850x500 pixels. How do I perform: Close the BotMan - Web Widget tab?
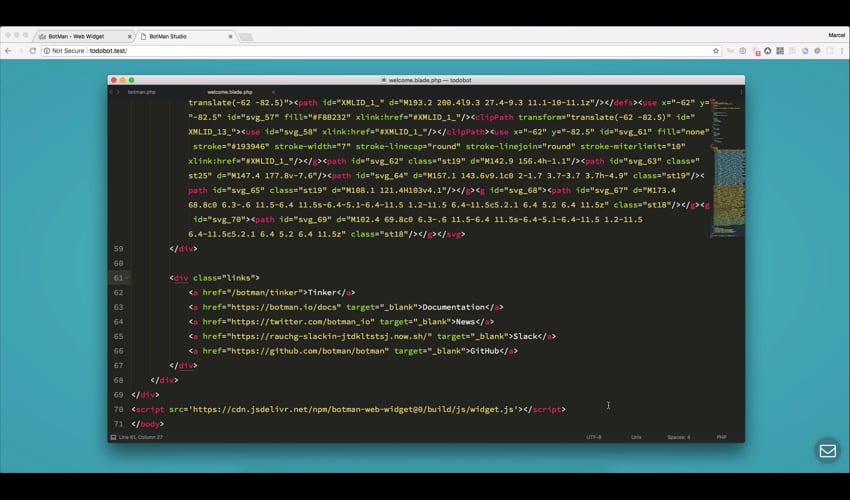(x=130, y=37)
